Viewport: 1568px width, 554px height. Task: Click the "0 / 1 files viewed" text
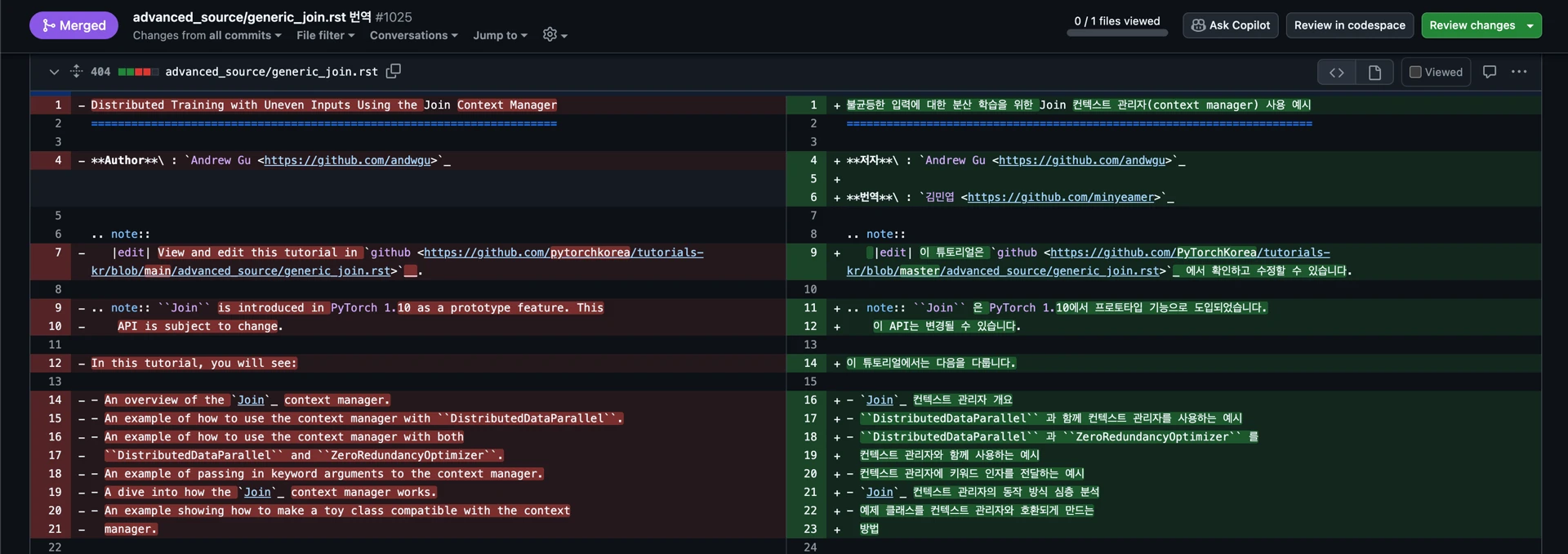pos(1117,21)
